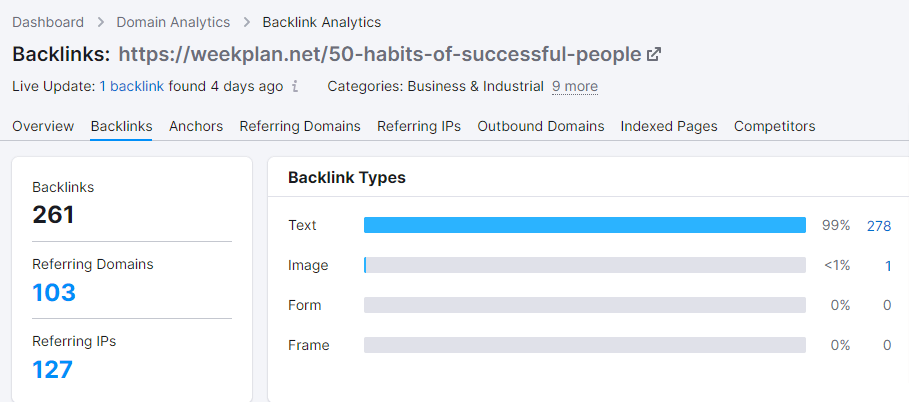The image size is (909, 402).
Task: Open the Outbound Domains tab
Action: 541,126
